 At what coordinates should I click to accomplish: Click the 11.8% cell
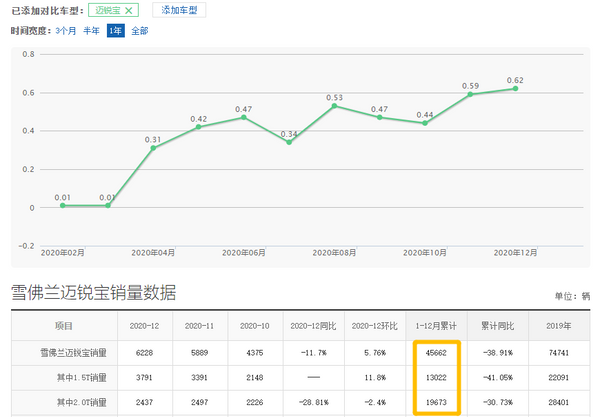(375, 378)
